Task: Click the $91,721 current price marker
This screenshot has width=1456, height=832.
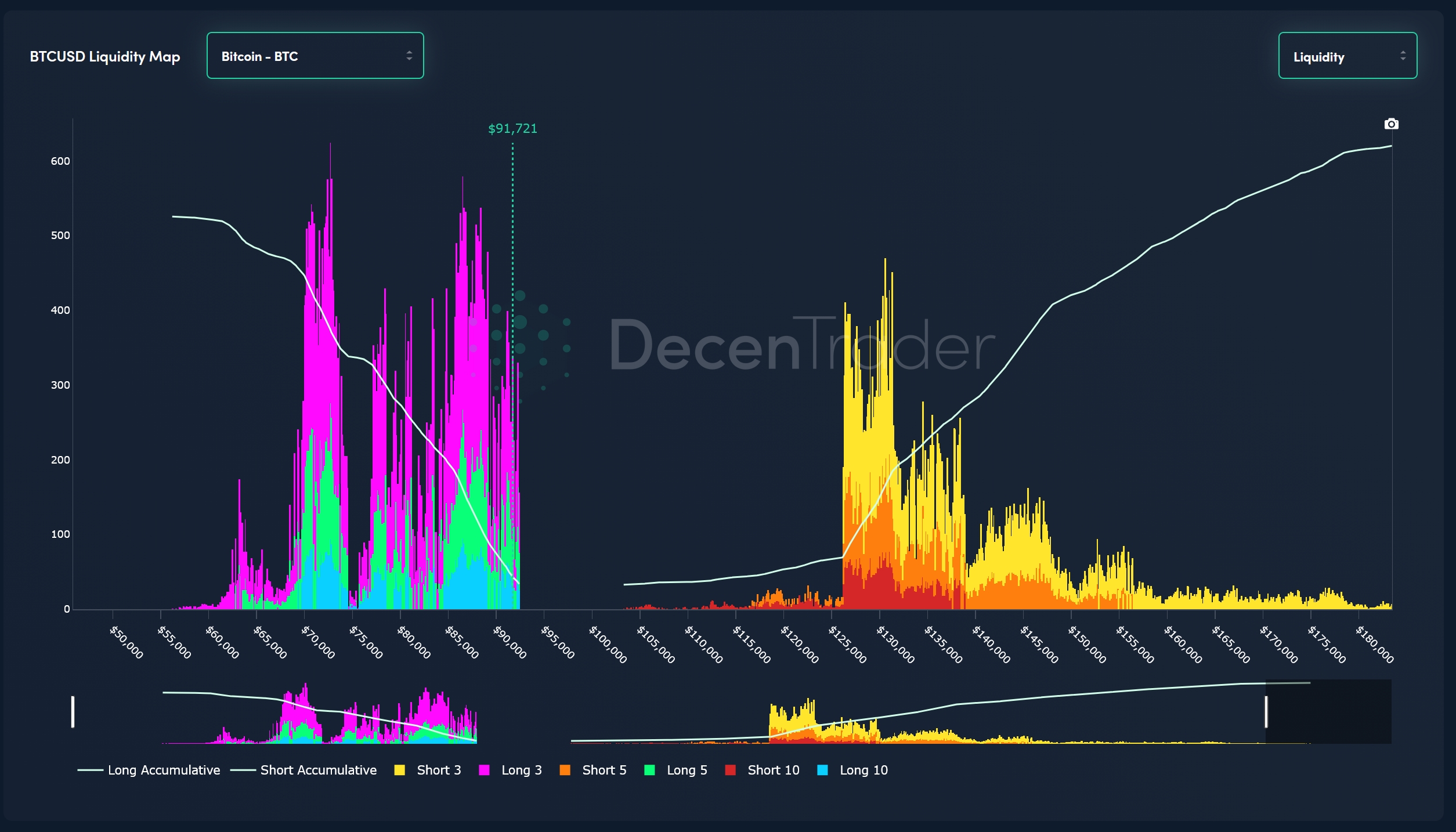Action: 512,128
